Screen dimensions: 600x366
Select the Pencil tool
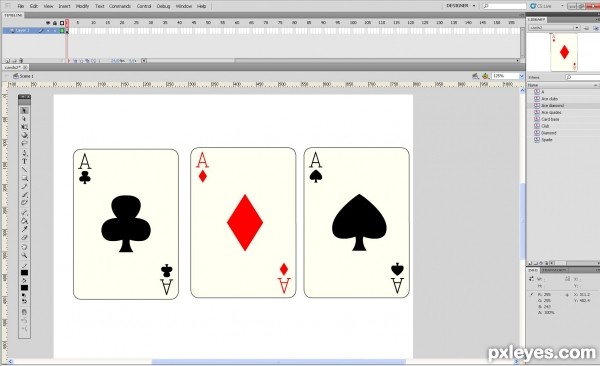tap(24, 186)
